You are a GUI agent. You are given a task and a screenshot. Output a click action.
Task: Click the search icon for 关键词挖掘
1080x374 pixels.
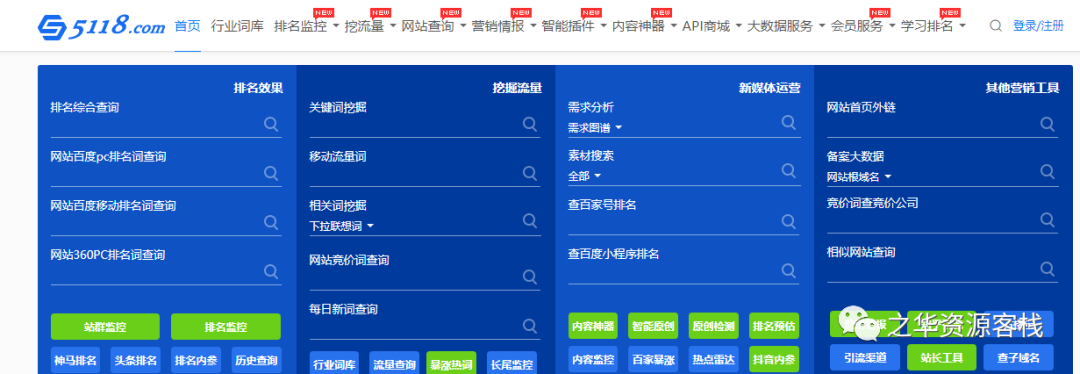pyautogui.click(x=530, y=124)
